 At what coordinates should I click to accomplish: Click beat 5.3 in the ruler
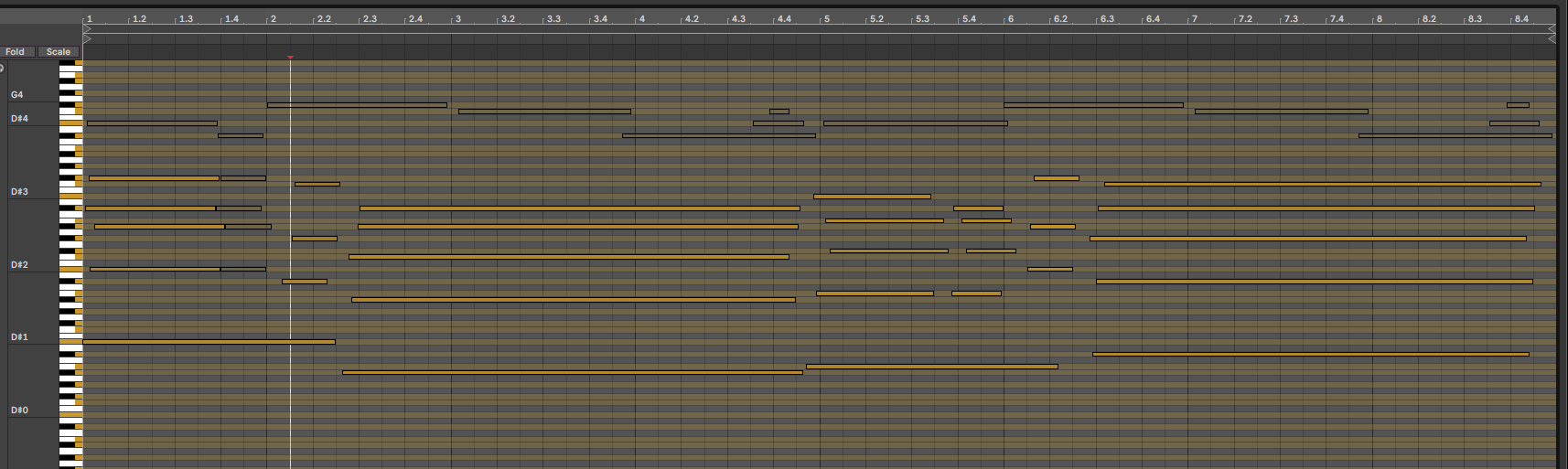pyautogui.click(x=922, y=18)
